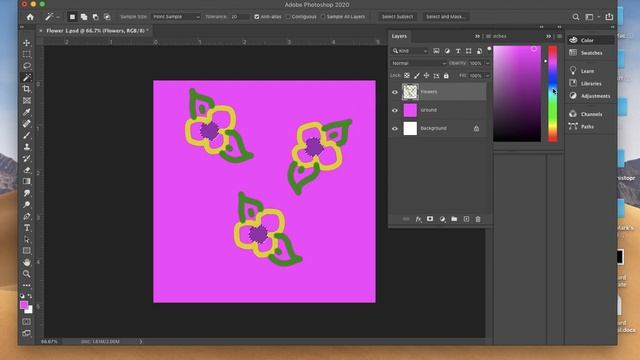Enable the Contiguous checkbox
This screenshot has width=640, height=360.
click(288, 17)
